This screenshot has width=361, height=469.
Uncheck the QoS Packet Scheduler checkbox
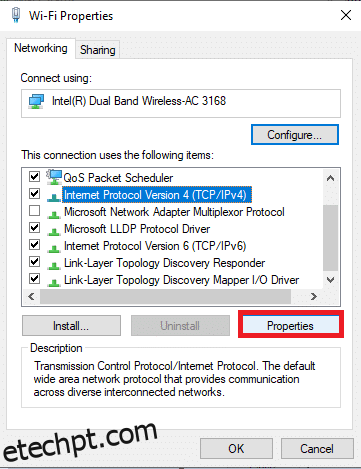click(x=35, y=177)
